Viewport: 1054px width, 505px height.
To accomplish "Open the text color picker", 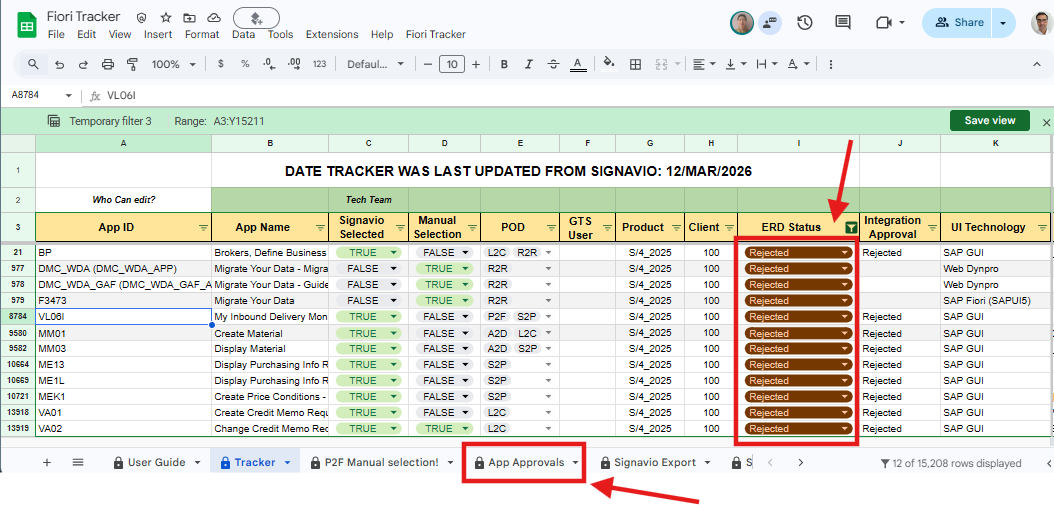I will [x=578, y=64].
